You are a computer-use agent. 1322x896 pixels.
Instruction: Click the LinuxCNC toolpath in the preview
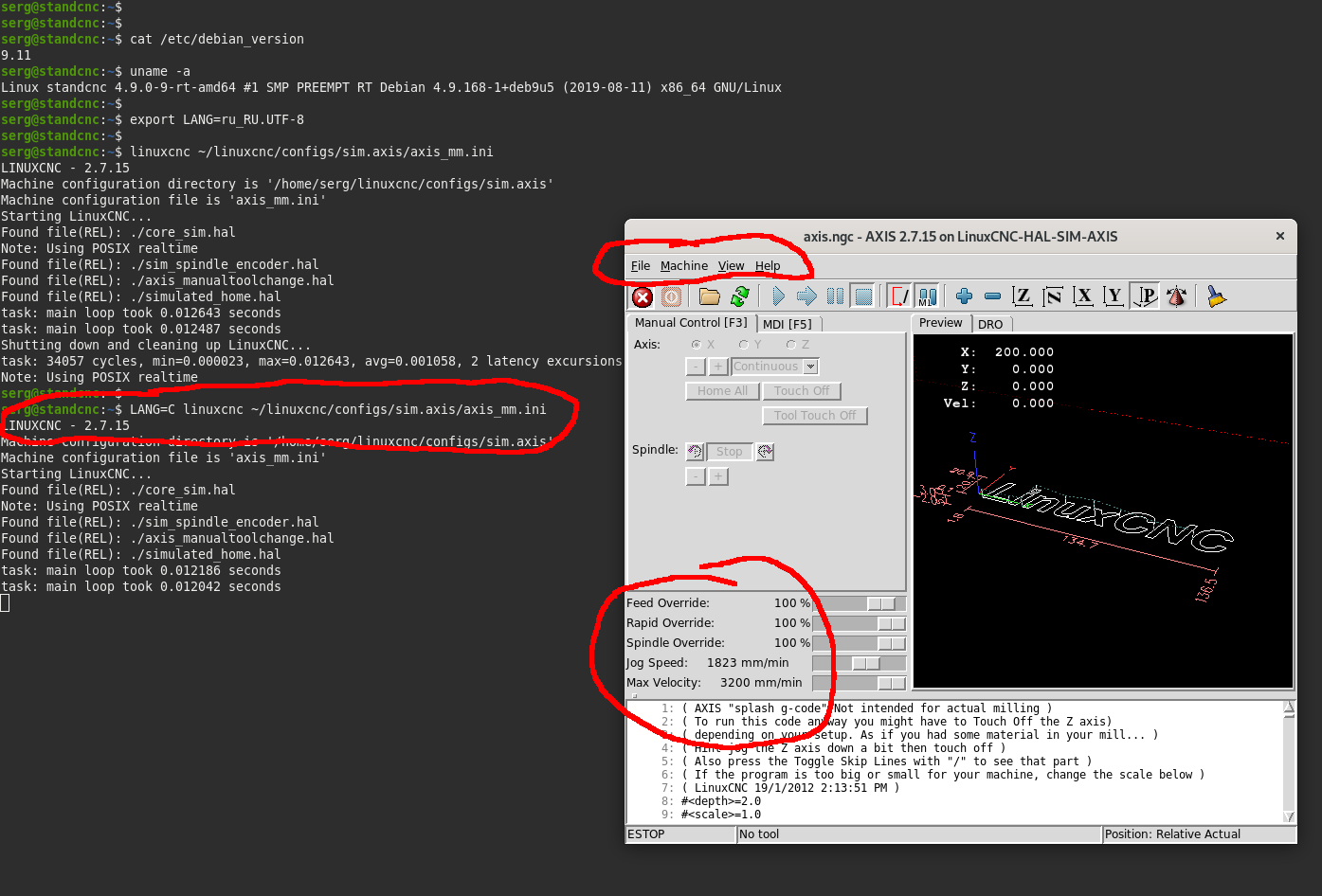pyautogui.click(x=1109, y=517)
